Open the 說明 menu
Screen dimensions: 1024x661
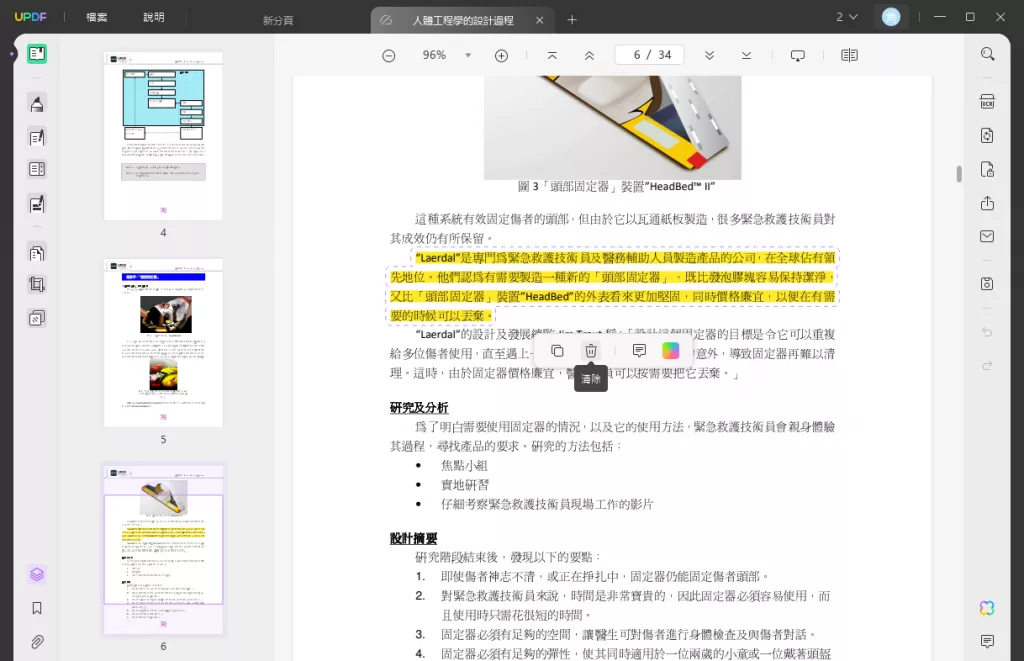[x=154, y=17]
